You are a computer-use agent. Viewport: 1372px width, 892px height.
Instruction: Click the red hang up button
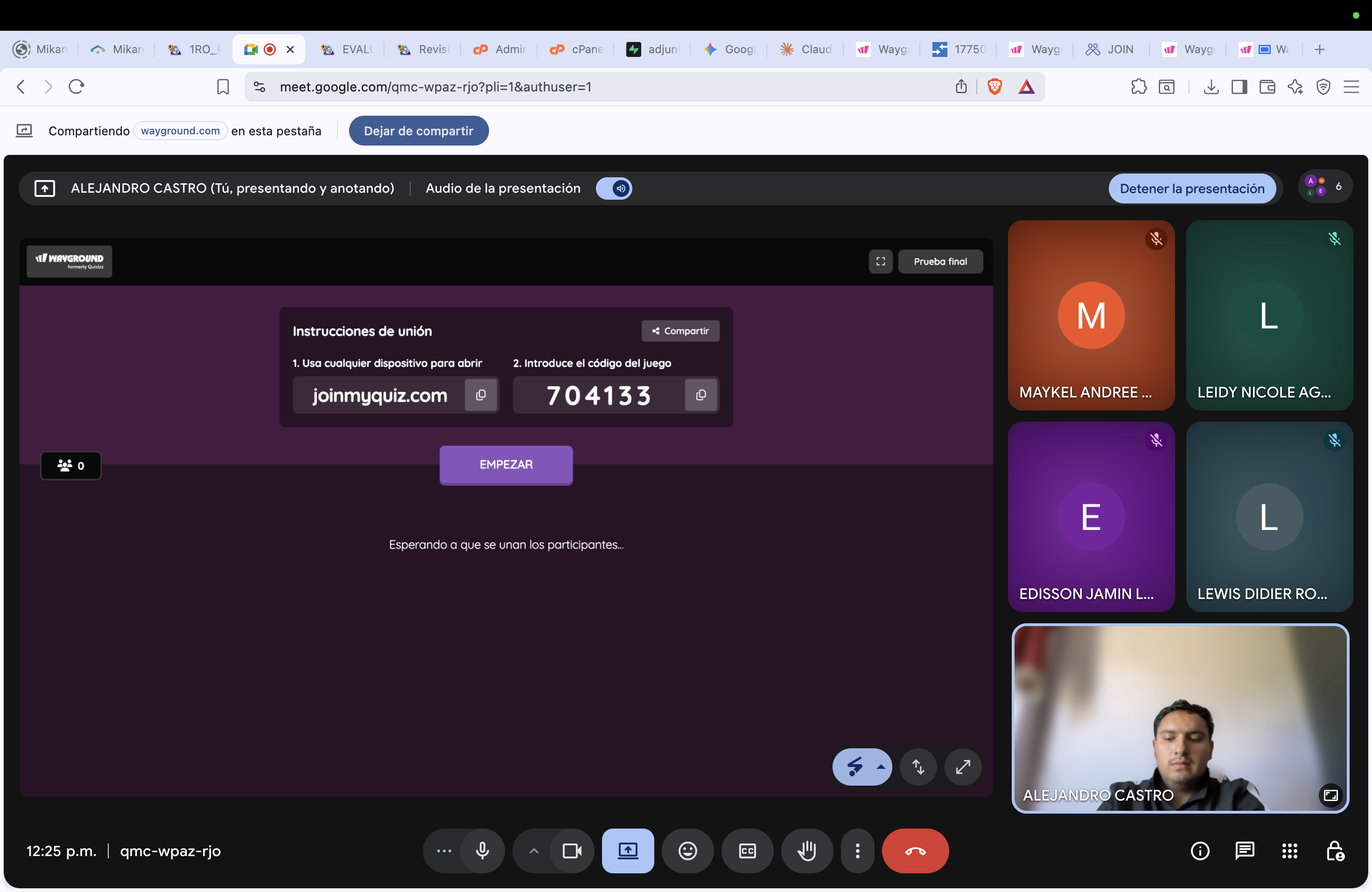point(915,850)
